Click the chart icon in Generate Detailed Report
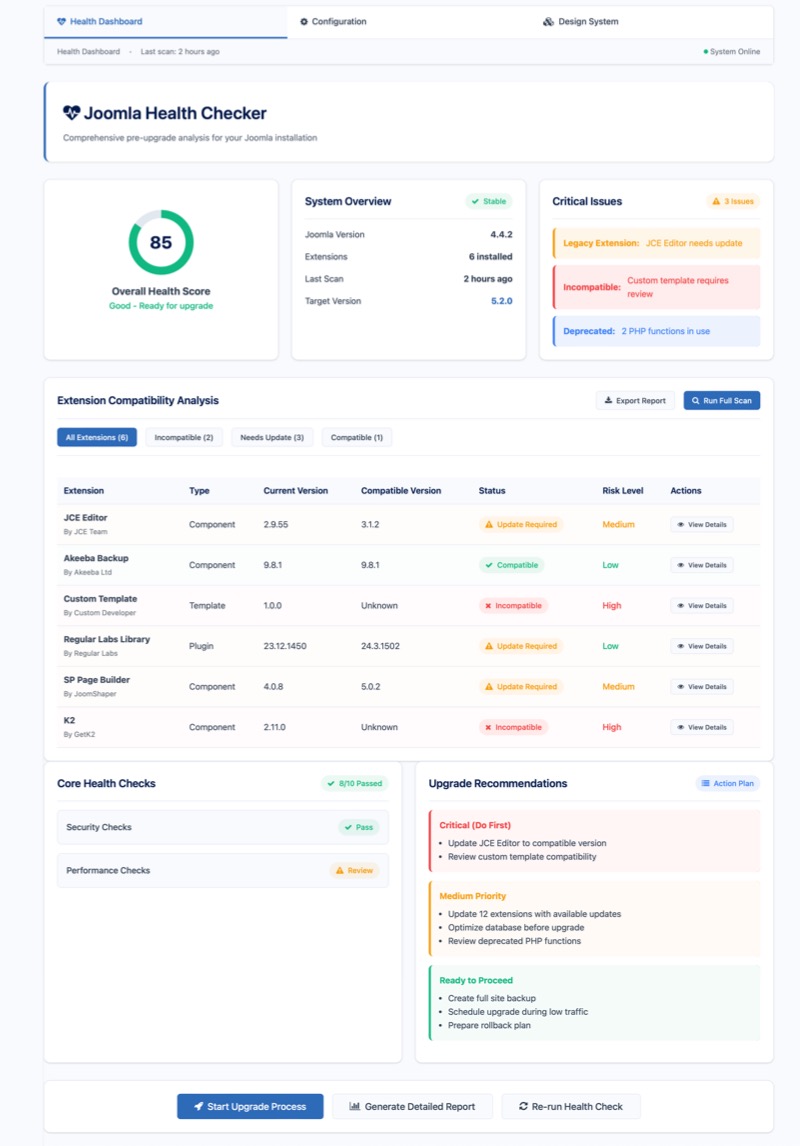800x1146 pixels. pyautogui.click(x=354, y=1106)
